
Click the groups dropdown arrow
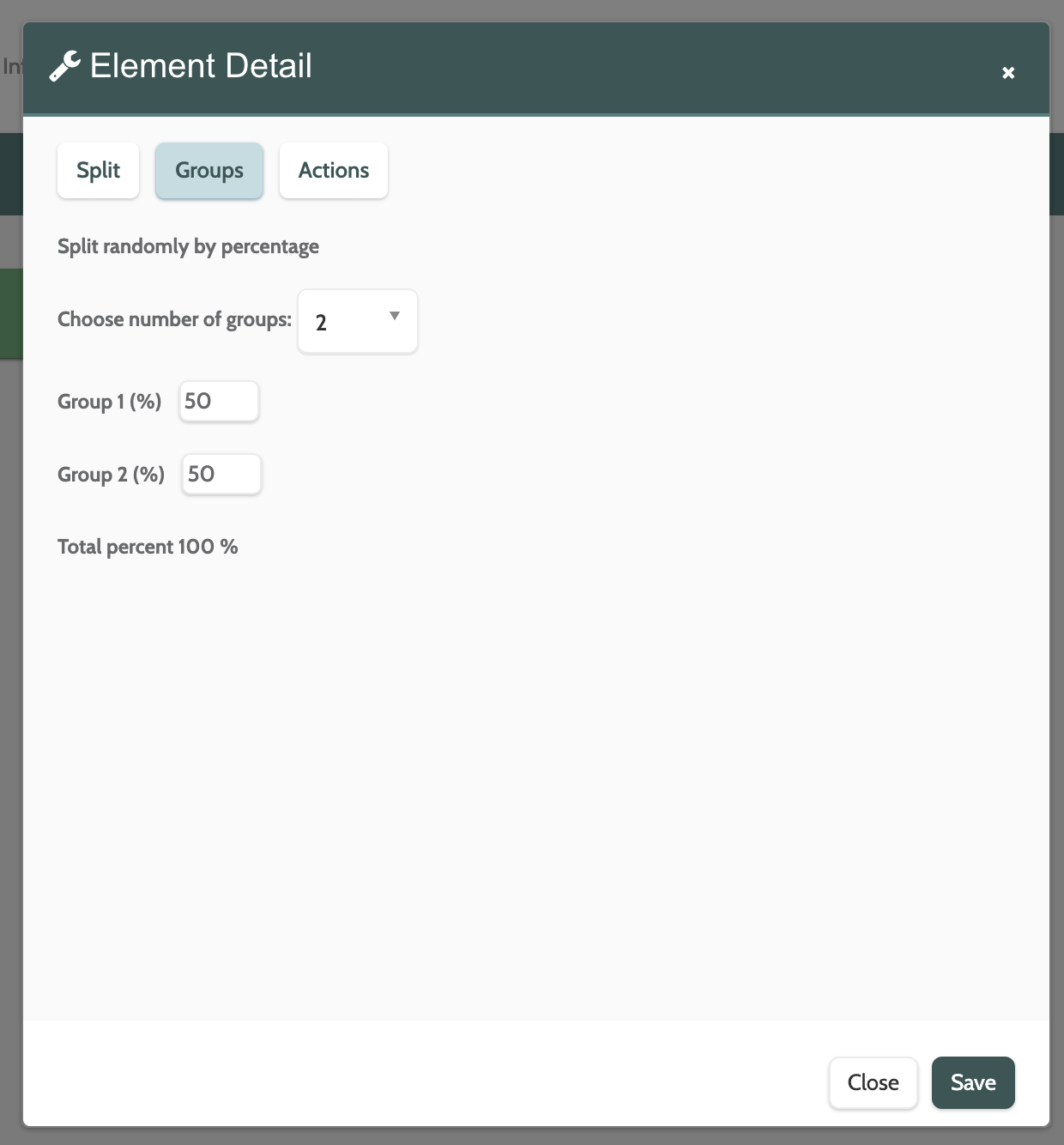[395, 316]
